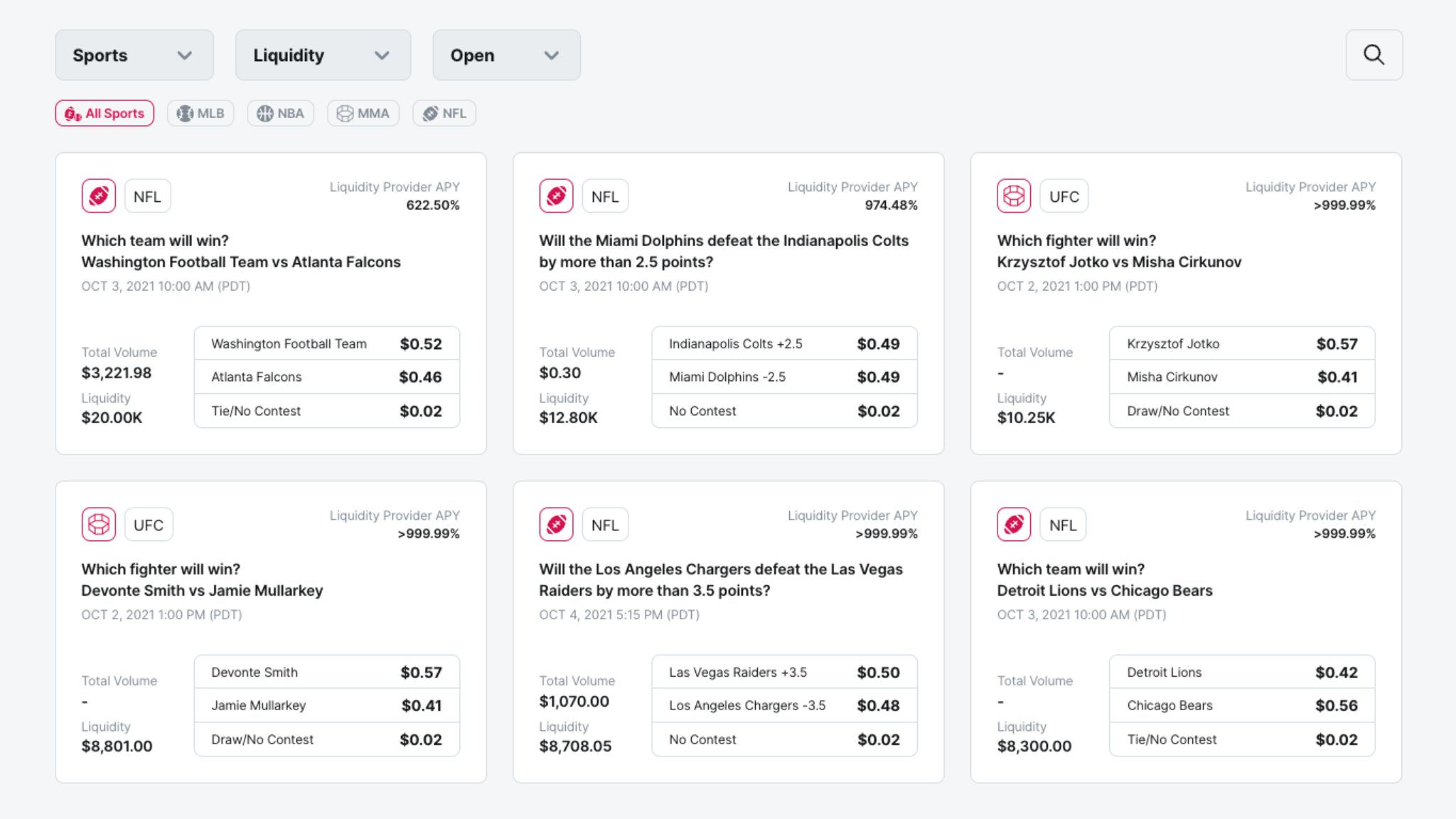Image resolution: width=1456 pixels, height=819 pixels.
Task: Click the $8,801.00 liquidity value
Action: pos(117,746)
